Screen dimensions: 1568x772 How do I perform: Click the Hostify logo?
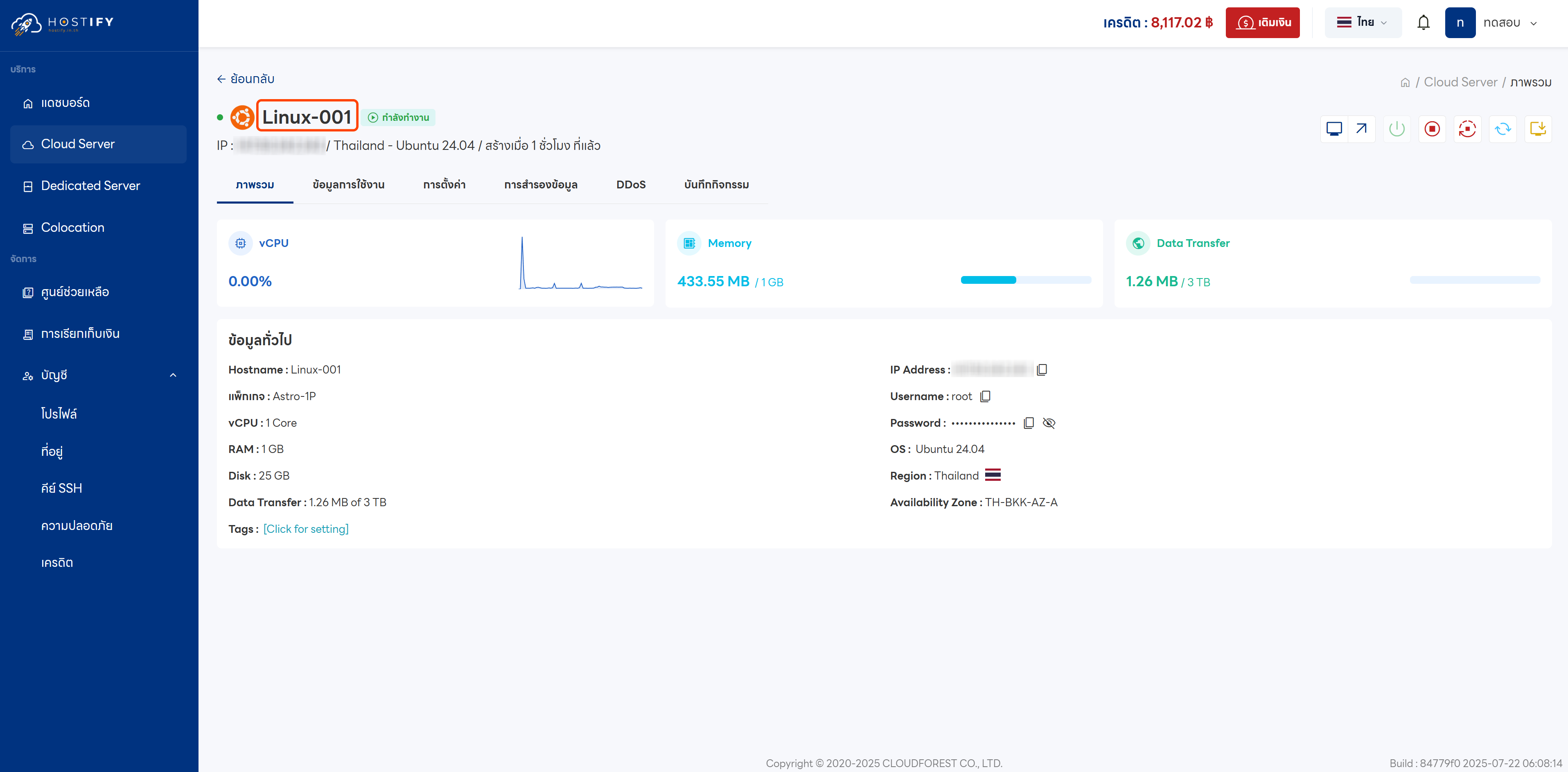coord(62,24)
